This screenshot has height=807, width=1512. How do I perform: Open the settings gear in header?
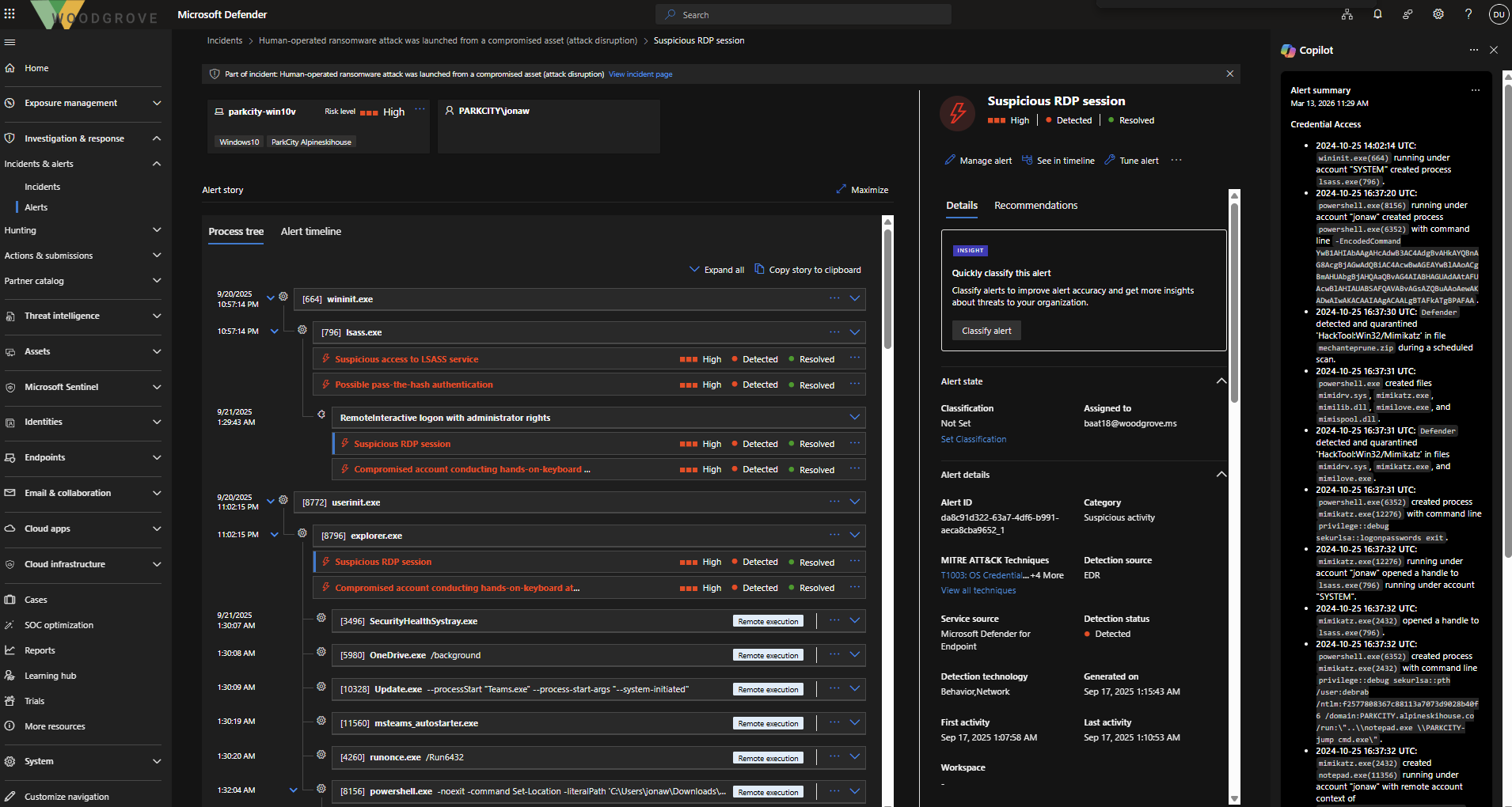coord(1438,14)
